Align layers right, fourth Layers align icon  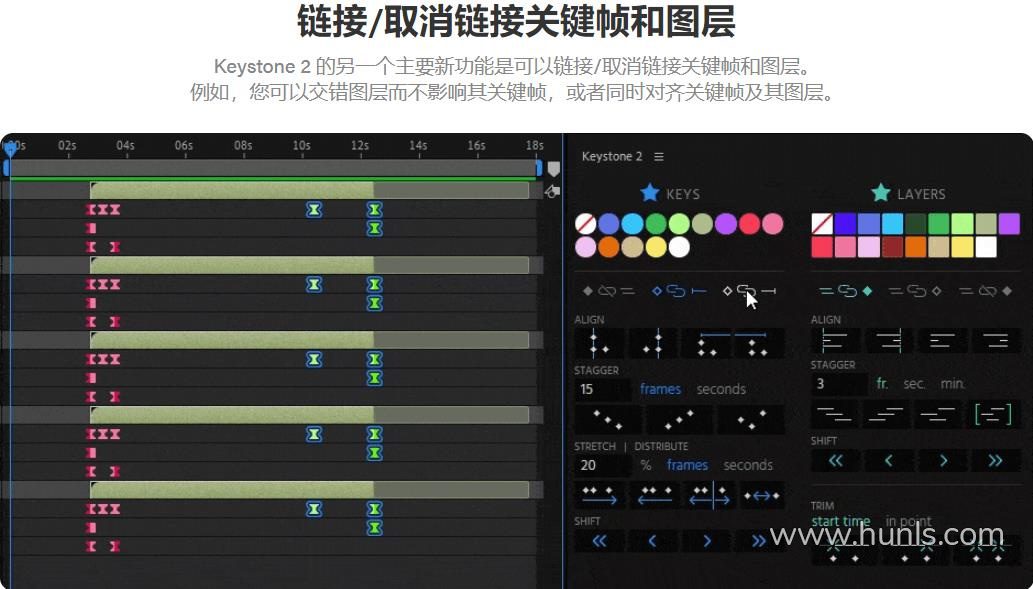coord(997,341)
